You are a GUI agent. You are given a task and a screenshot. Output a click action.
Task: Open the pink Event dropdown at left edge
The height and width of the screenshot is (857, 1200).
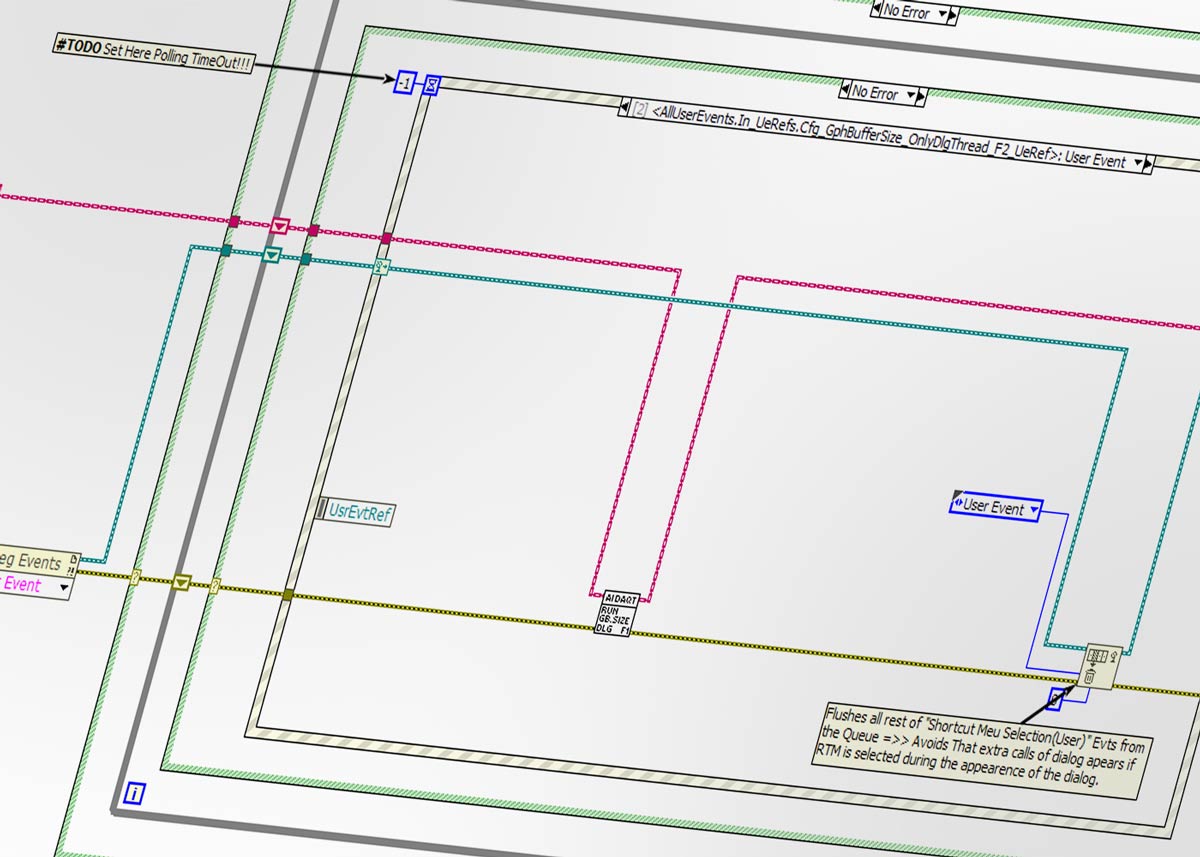[x=65, y=588]
